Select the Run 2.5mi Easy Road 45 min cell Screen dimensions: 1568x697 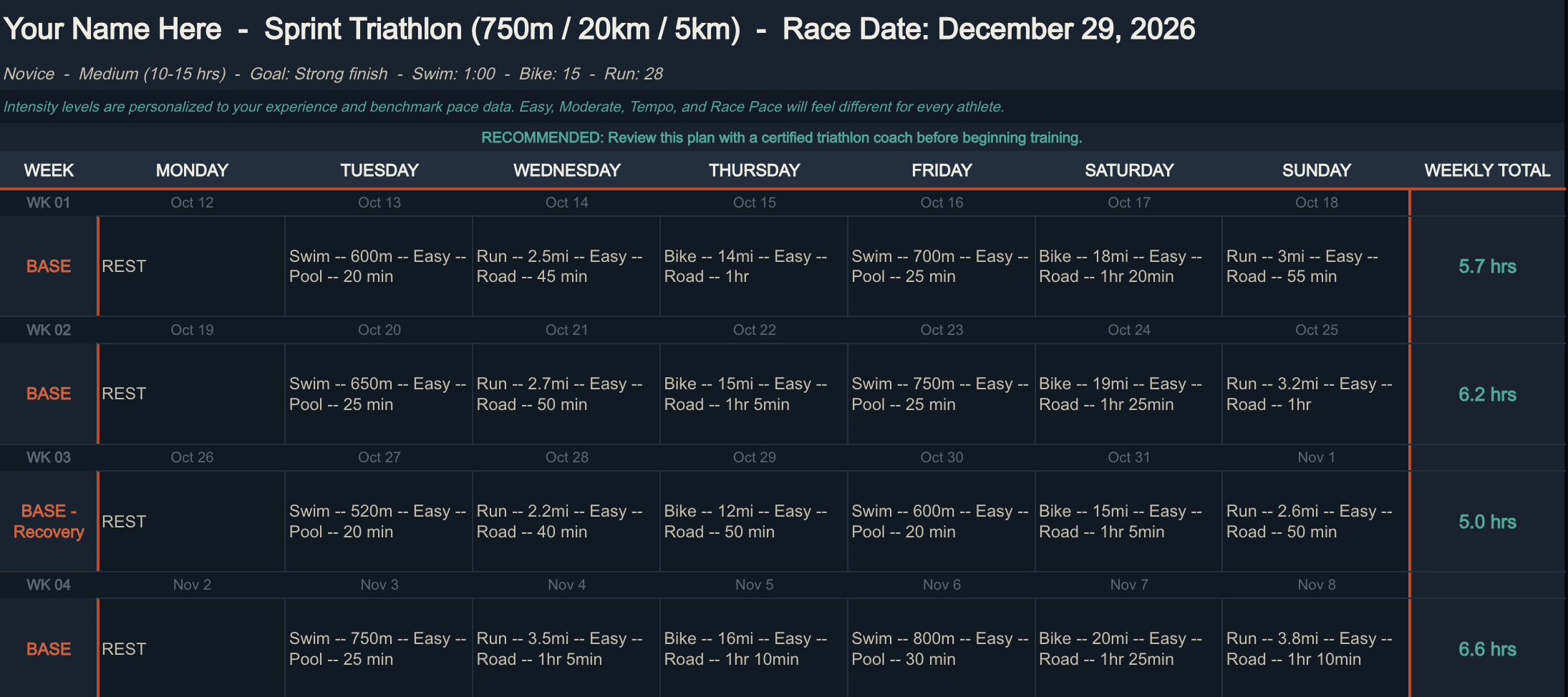(566, 266)
